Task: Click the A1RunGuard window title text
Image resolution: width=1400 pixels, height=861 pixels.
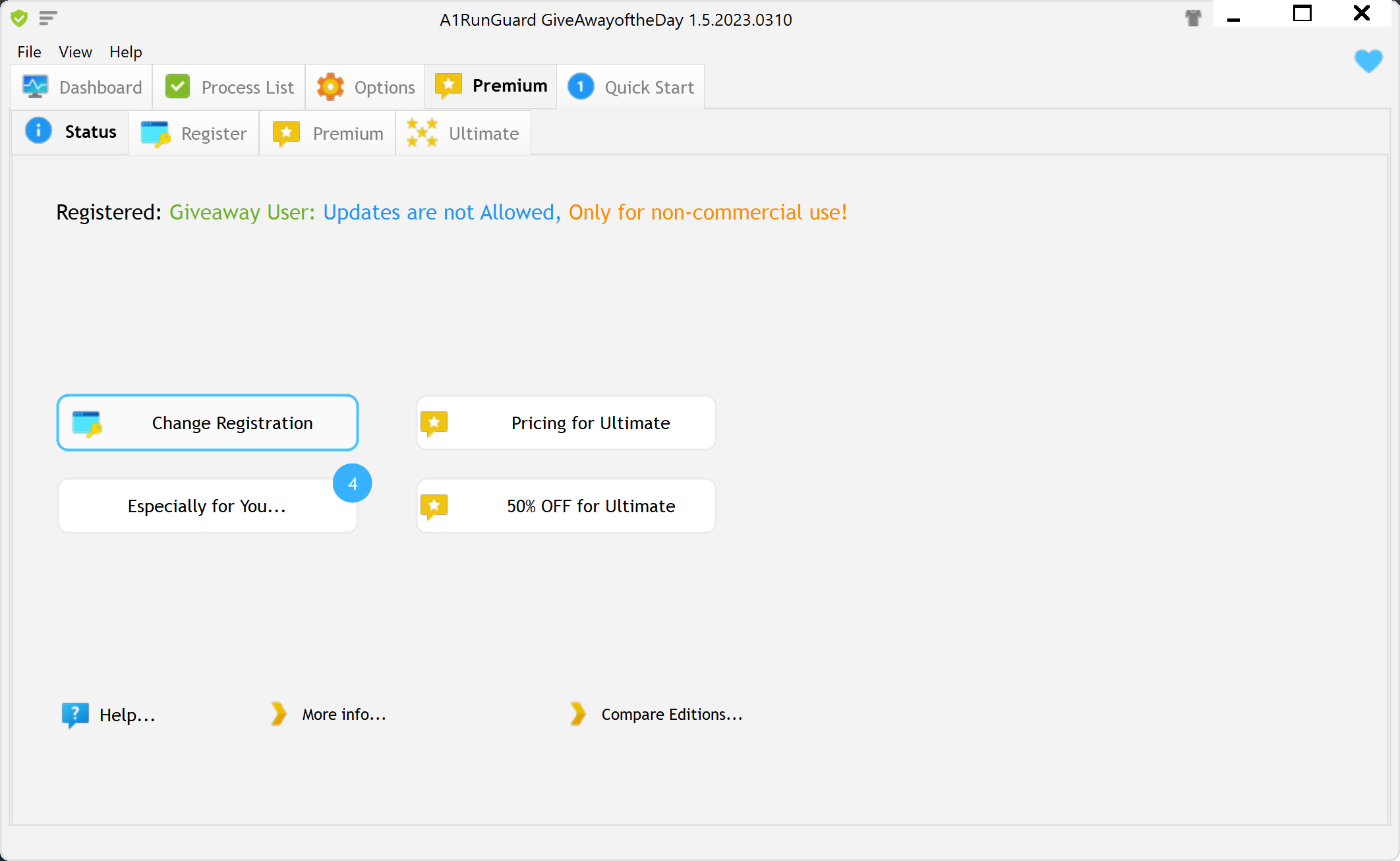Action: coord(616,20)
